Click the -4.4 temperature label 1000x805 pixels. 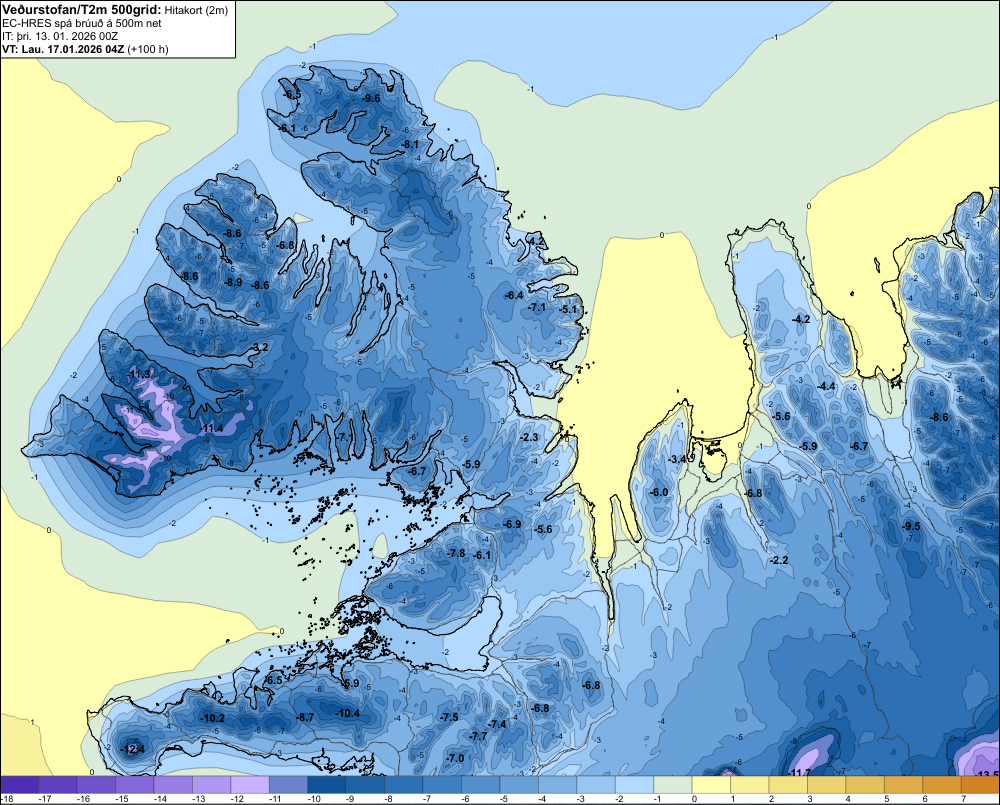tap(827, 387)
